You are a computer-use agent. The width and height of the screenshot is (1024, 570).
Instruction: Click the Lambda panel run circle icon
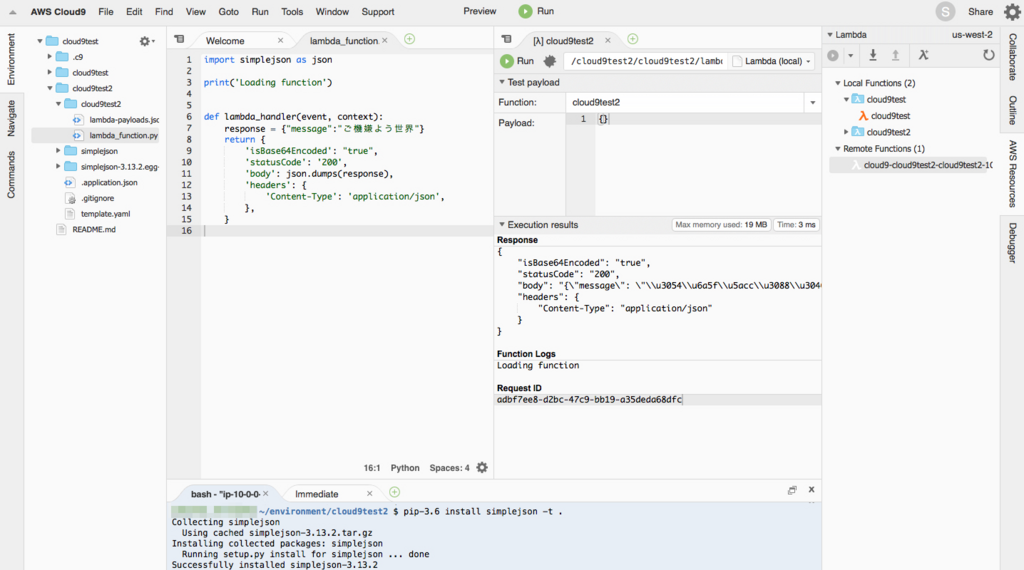833,55
